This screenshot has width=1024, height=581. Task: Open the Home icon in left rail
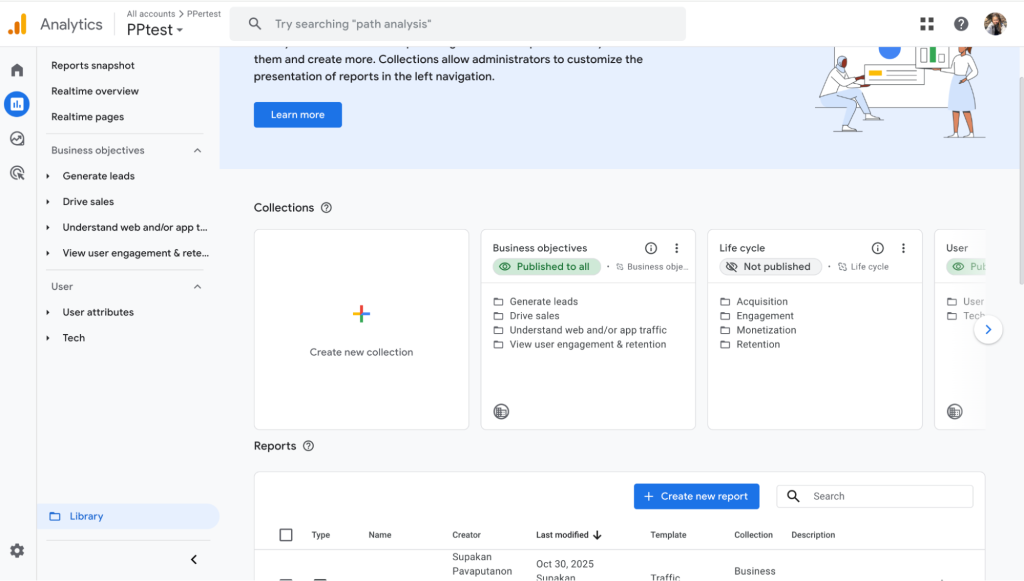[17, 70]
